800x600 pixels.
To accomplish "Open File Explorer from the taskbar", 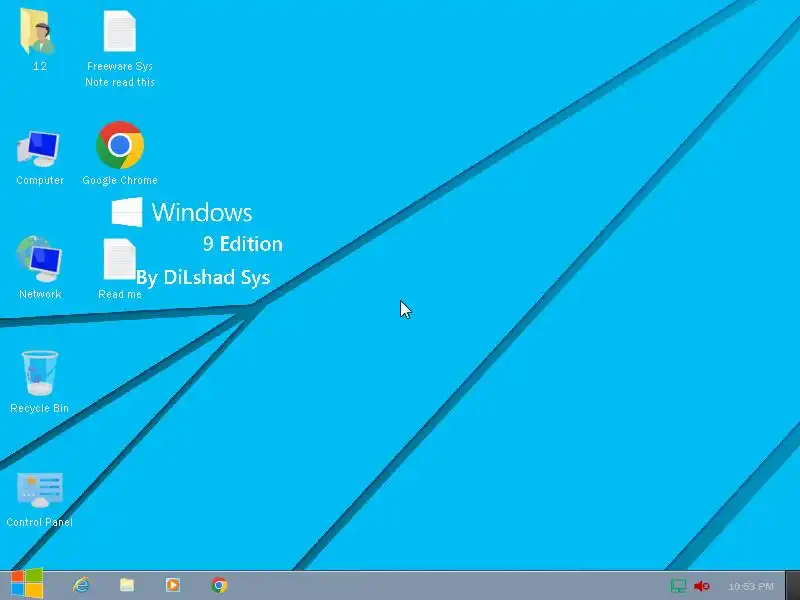I will point(127,585).
